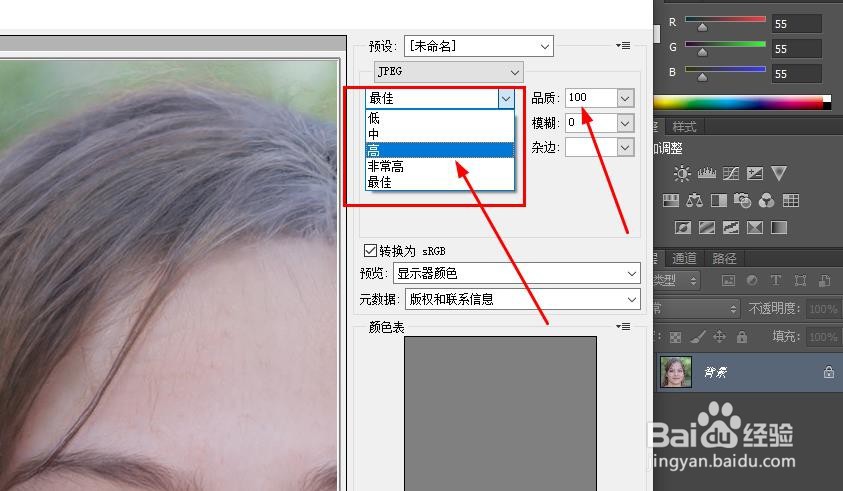Filter layers by adjustment layers icon
Image resolution: width=843 pixels, height=491 pixels.
pyautogui.click(x=752, y=280)
